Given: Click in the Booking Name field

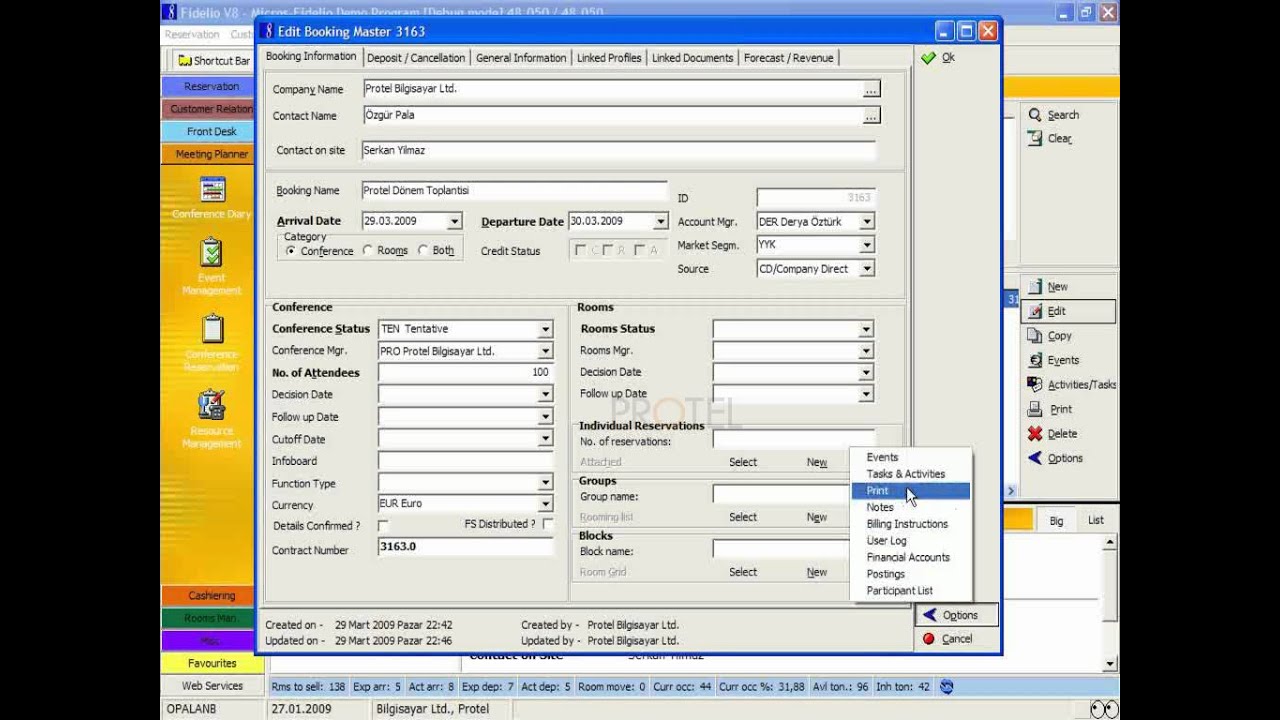Looking at the screenshot, I should tap(513, 191).
